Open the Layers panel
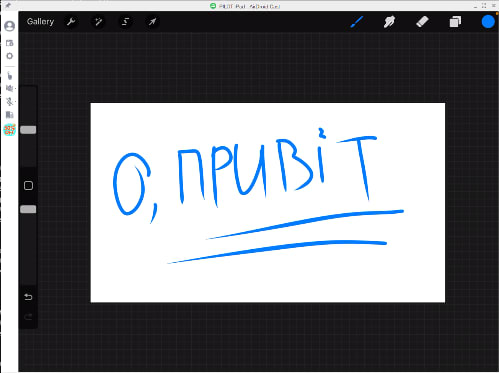 click(455, 22)
